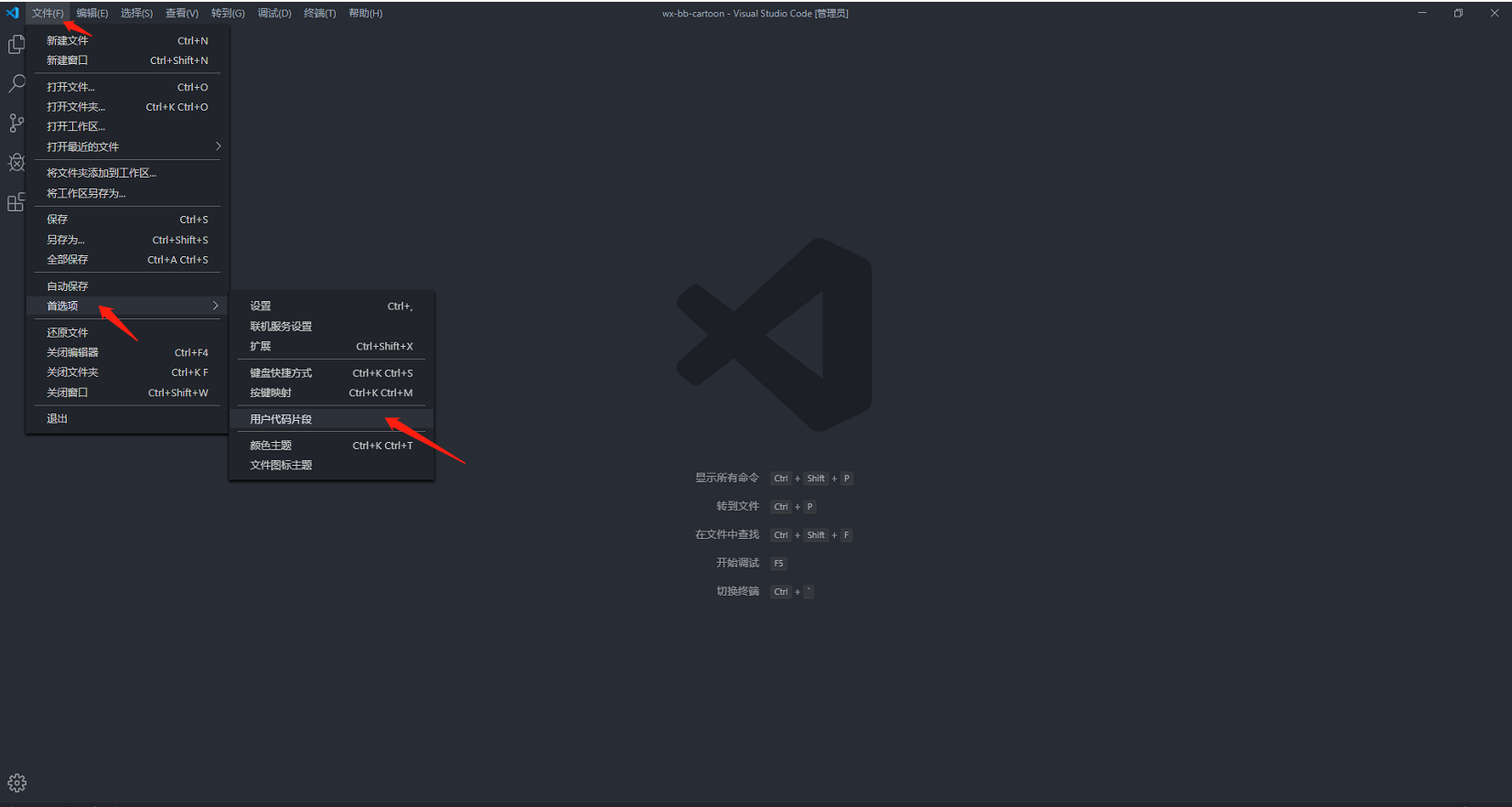Click 全部保存 menu entry
Screen dimensions: 1512x807
click(x=127, y=260)
